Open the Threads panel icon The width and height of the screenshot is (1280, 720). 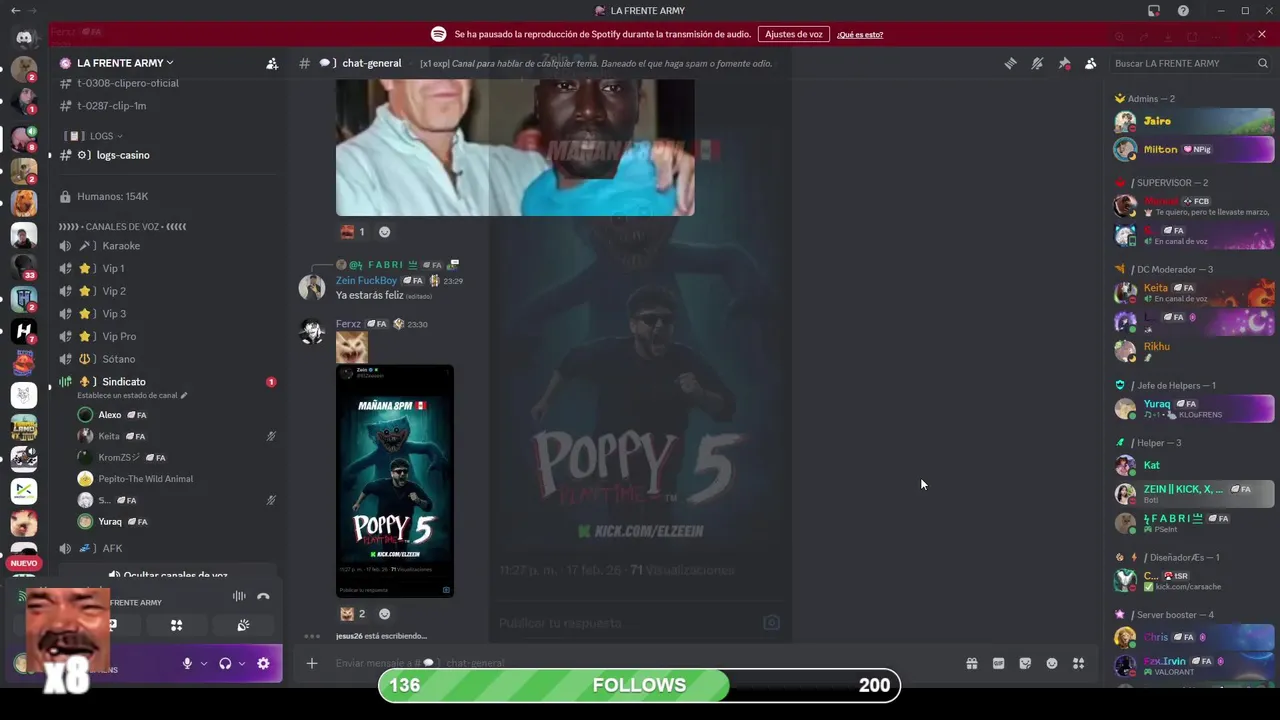coord(1010,63)
